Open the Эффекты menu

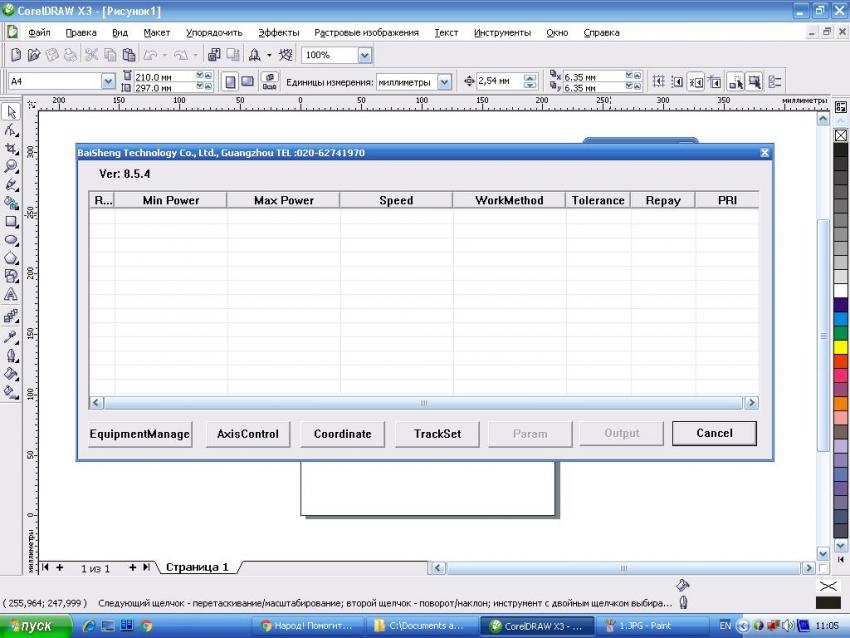278,32
